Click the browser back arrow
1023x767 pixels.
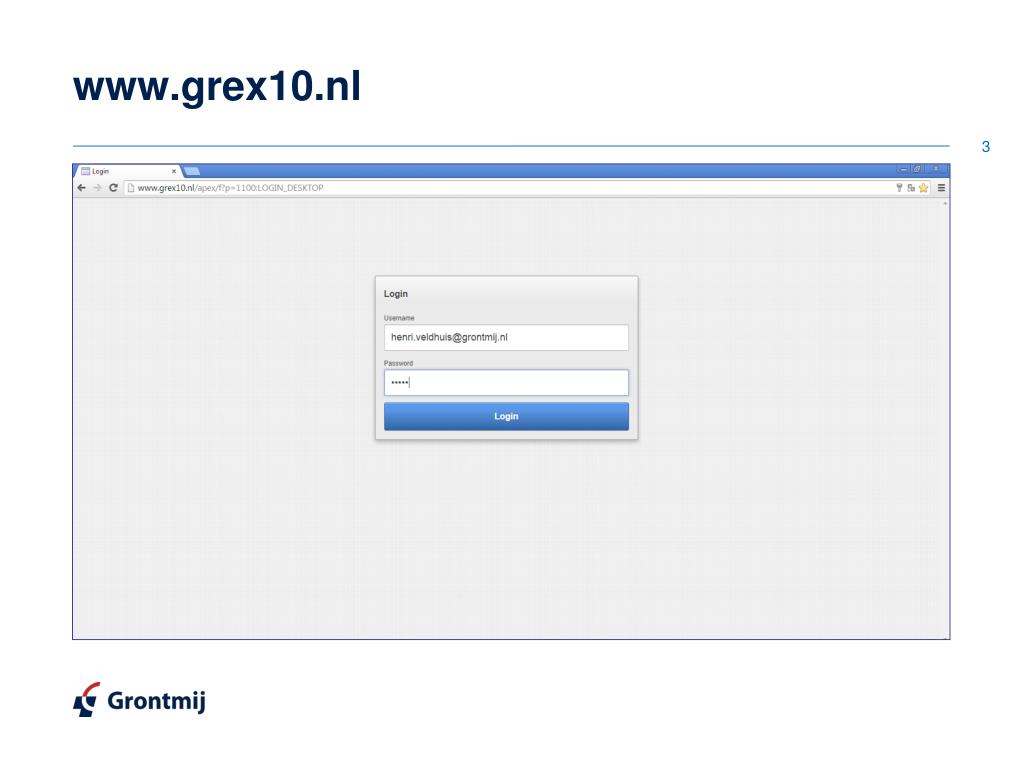click(82, 188)
